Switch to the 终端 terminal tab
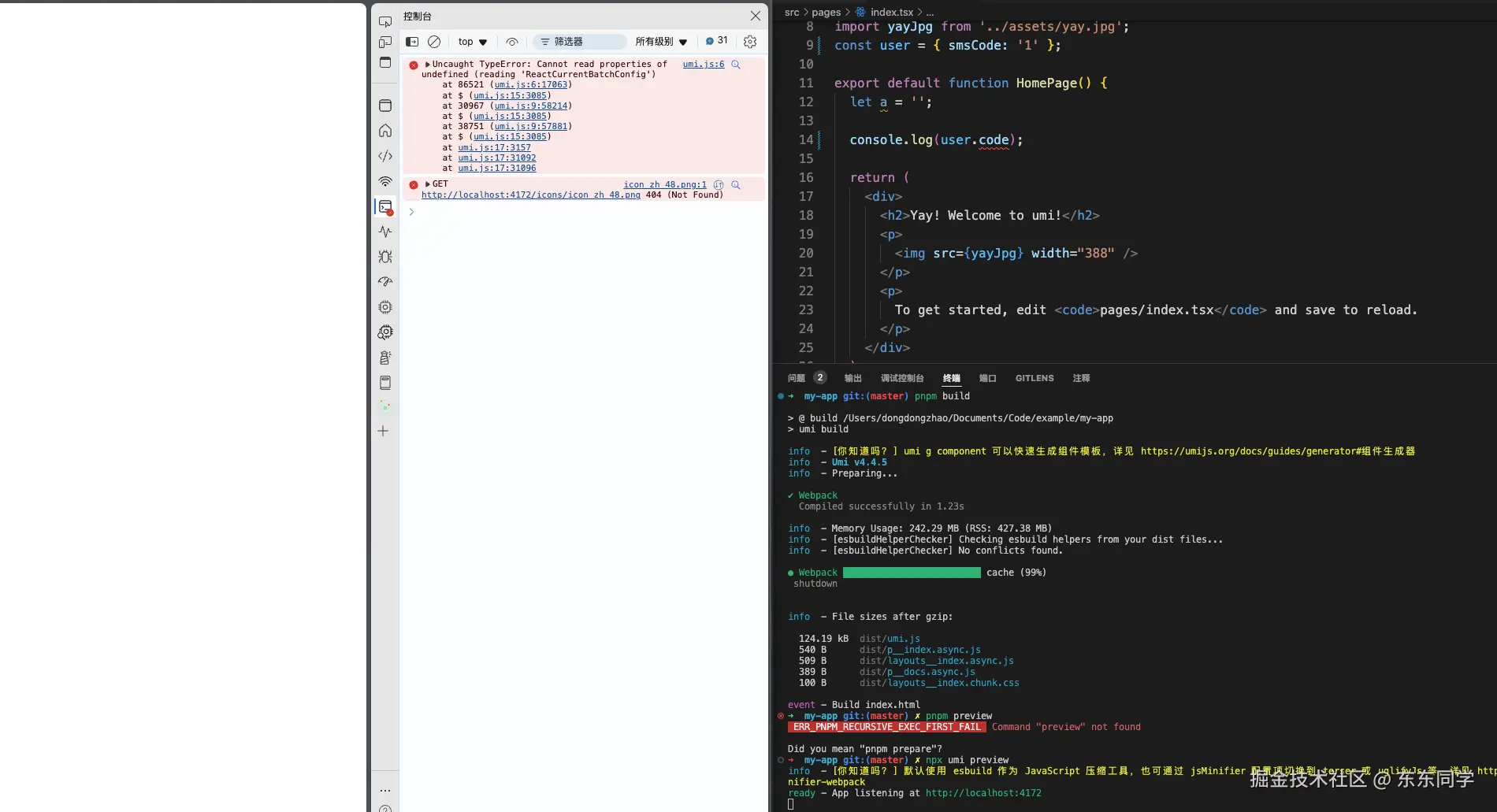Screen dimensions: 1497x812 tap(952, 378)
